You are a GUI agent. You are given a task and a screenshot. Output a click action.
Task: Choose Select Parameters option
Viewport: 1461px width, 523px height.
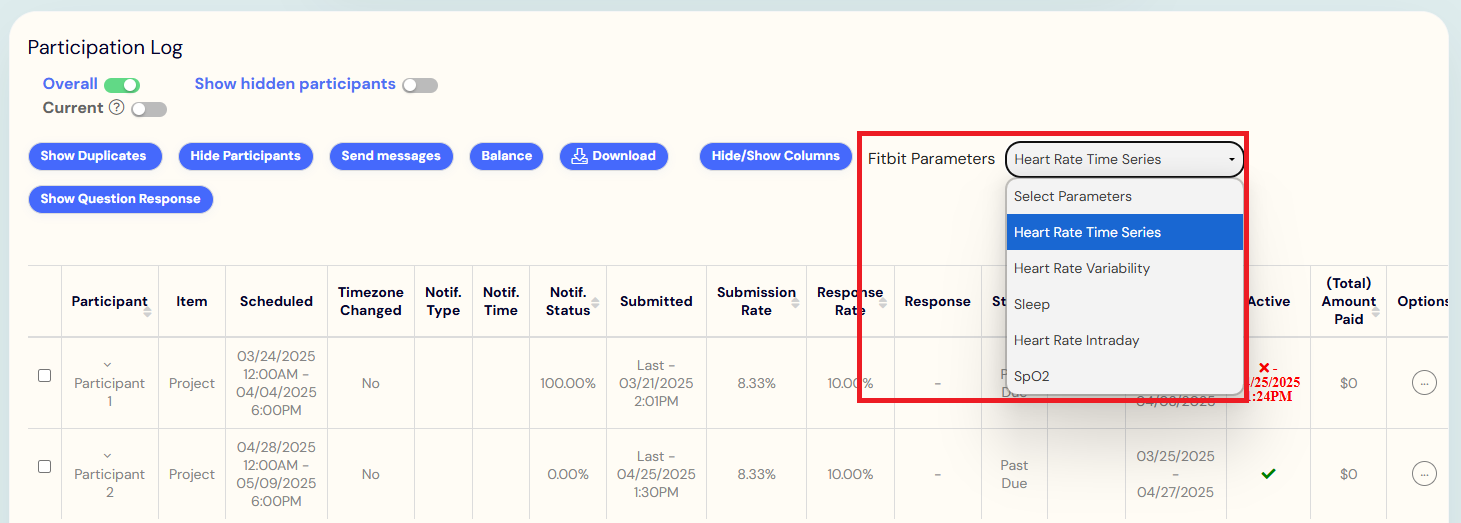click(x=1124, y=196)
